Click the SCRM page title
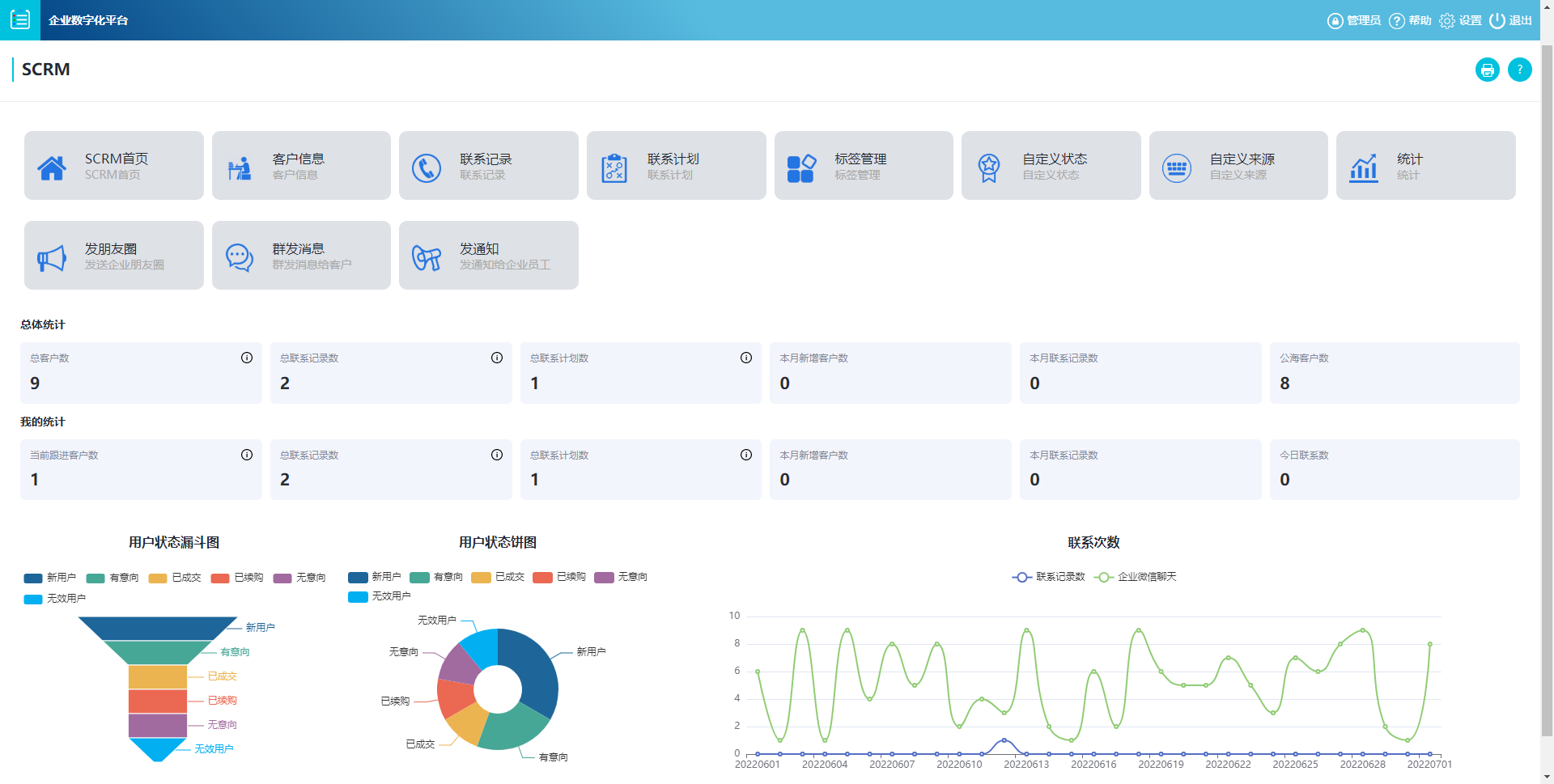This screenshot has height=784, width=1554. tap(46, 70)
